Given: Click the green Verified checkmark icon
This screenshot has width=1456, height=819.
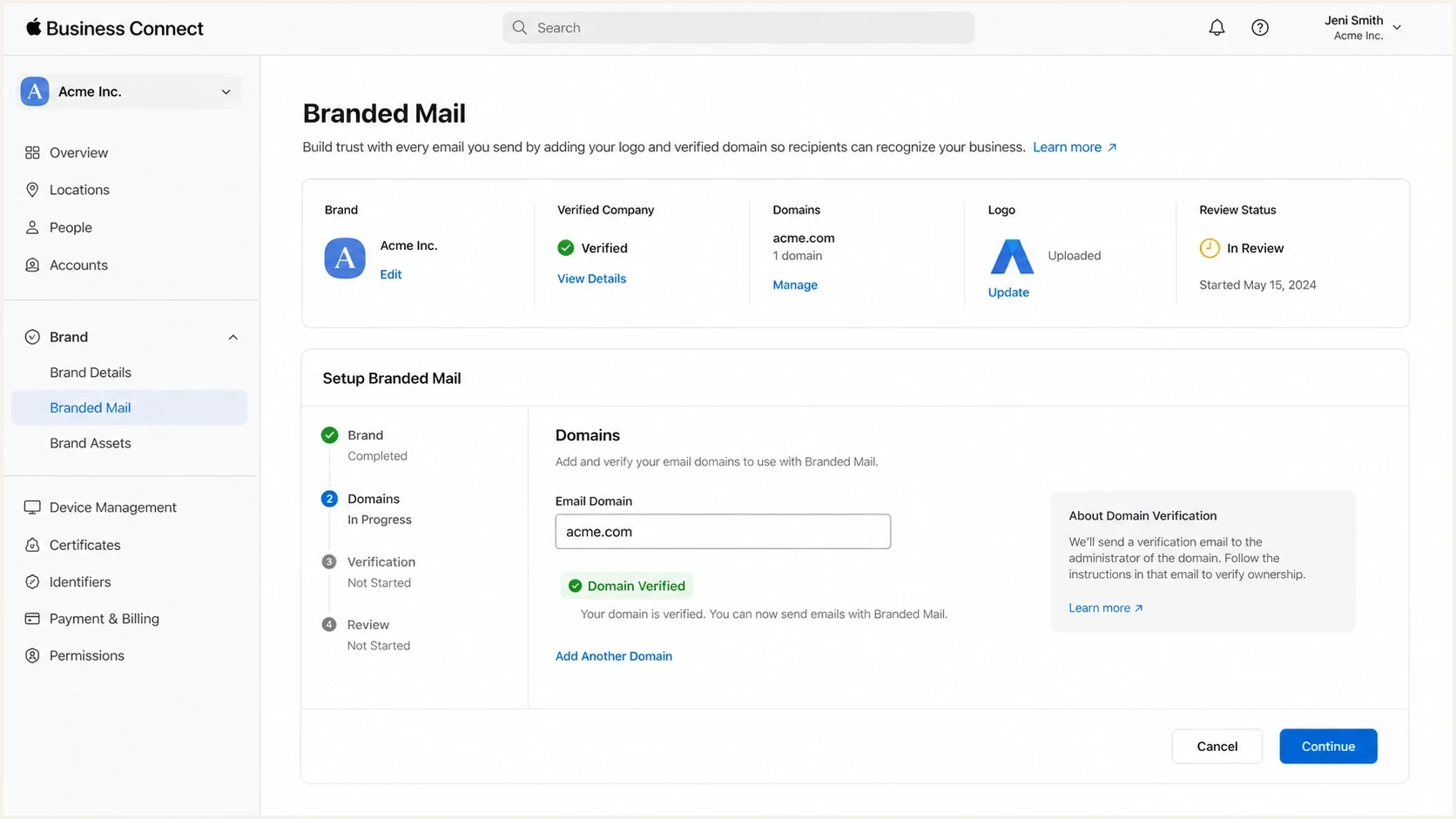Looking at the screenshot, I should tap(566, 248).
